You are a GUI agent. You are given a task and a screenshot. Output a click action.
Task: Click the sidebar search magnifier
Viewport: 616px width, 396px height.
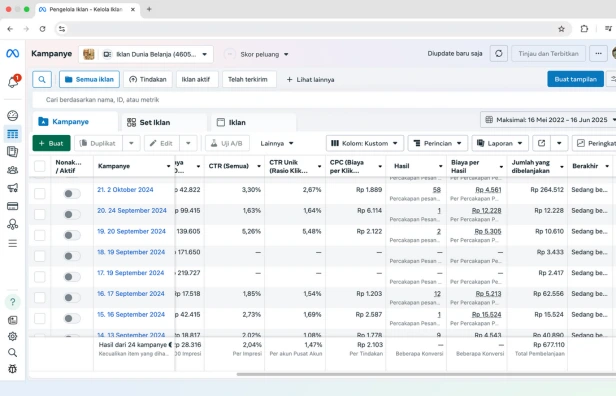13,352
